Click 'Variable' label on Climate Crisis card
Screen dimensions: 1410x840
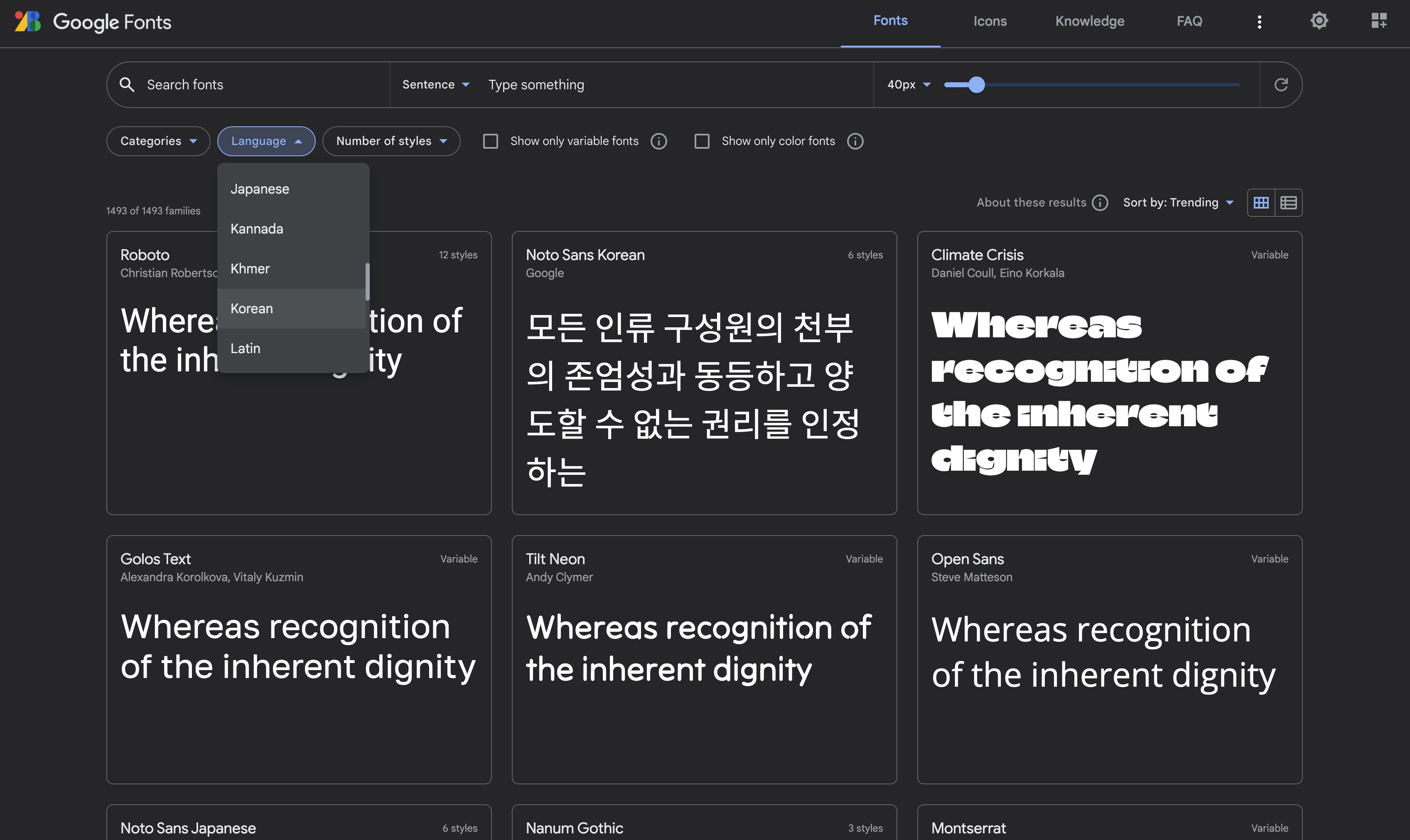[1269, 255]
